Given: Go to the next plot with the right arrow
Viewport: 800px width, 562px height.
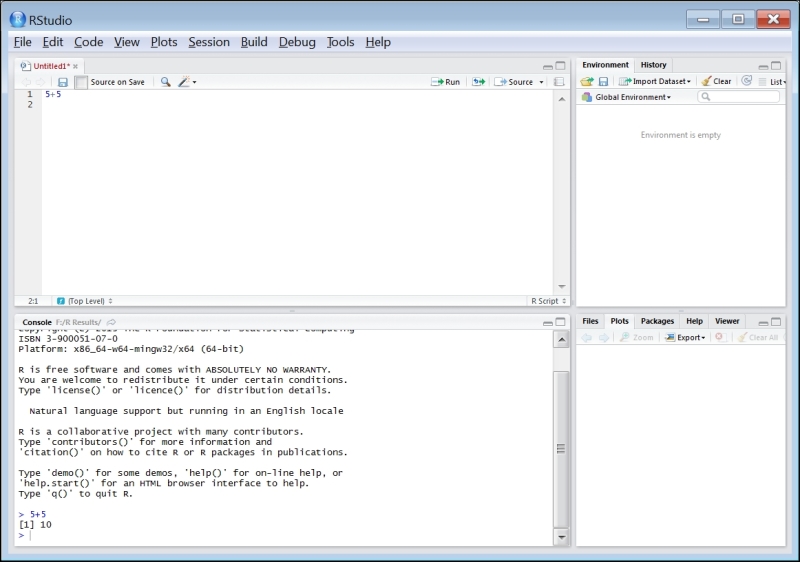Looking at the screenshot, I should pyautogui.click(x=603, y=338).
